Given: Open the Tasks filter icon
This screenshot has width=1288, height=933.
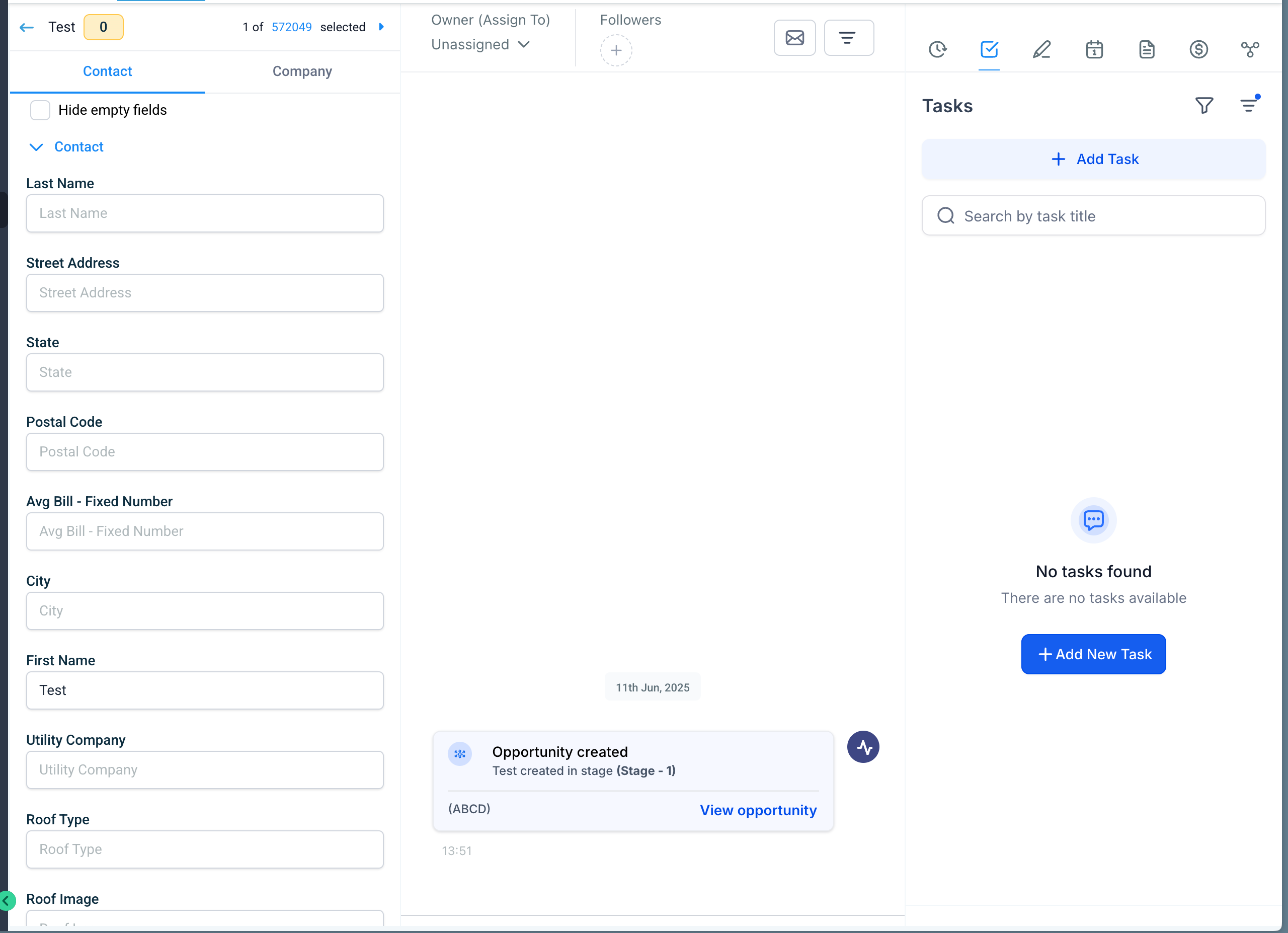Looking at the screenshot, I should [x=1204, y=105].
